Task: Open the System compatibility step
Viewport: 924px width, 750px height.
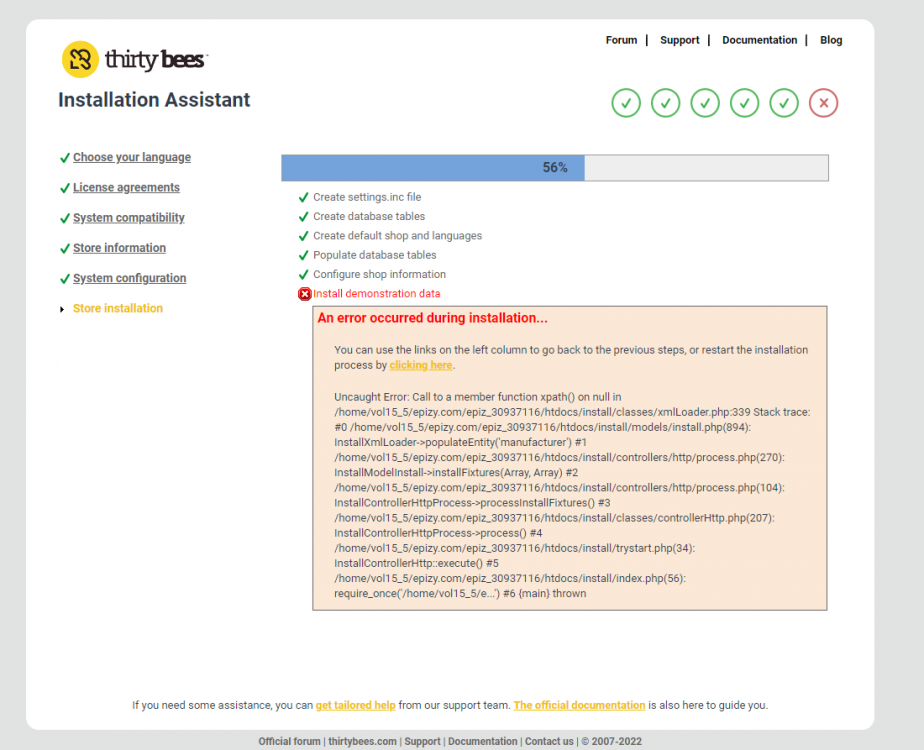Action: click(x=128, y=218)
